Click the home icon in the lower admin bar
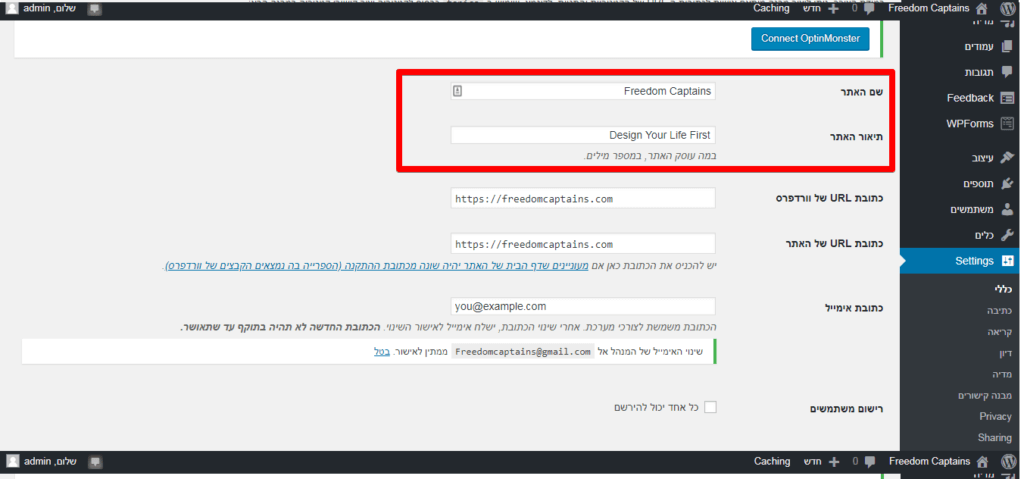 click(x=982, y=461)
